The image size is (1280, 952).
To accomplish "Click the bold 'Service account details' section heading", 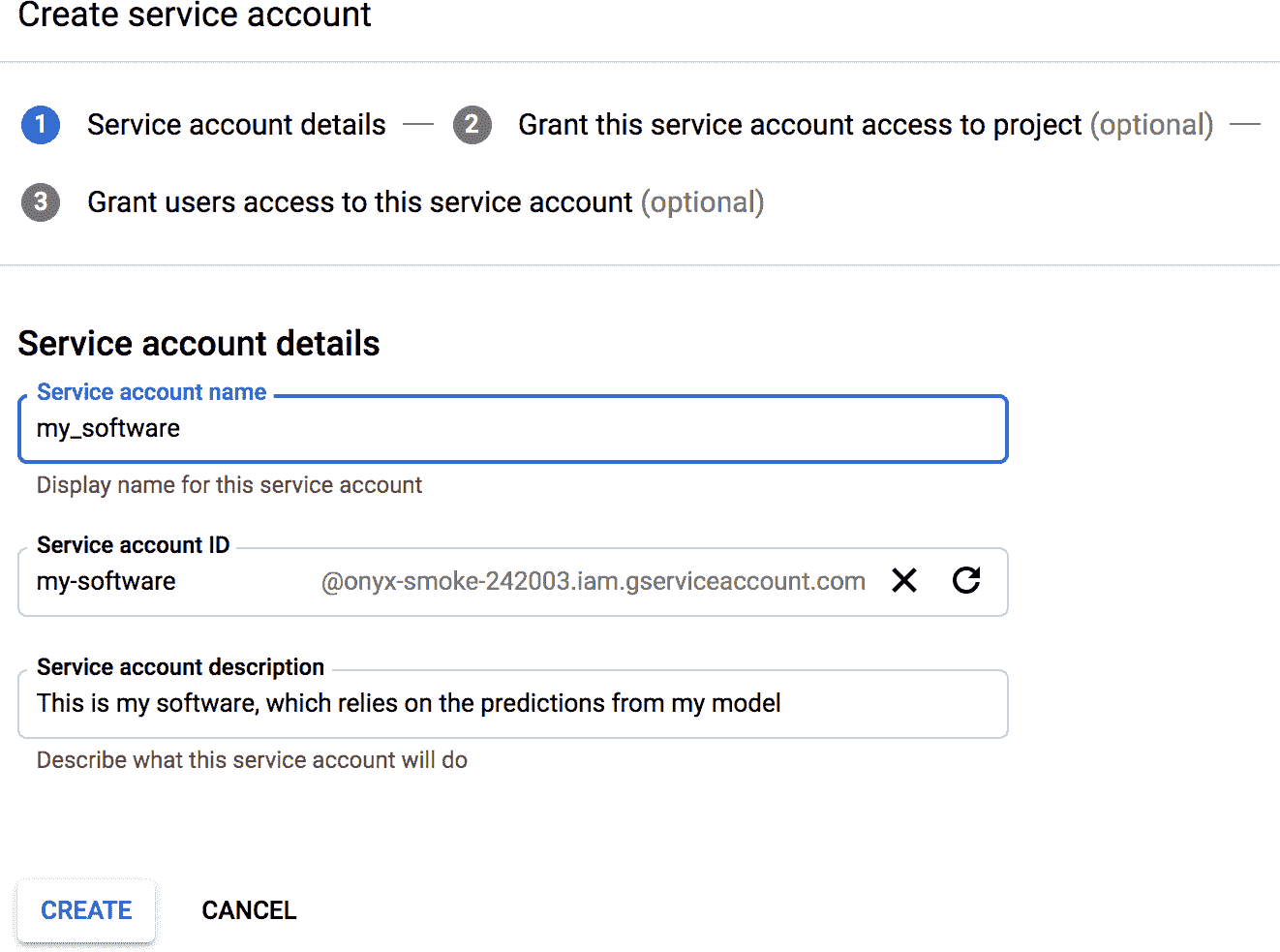I will [x=198, y=344].
